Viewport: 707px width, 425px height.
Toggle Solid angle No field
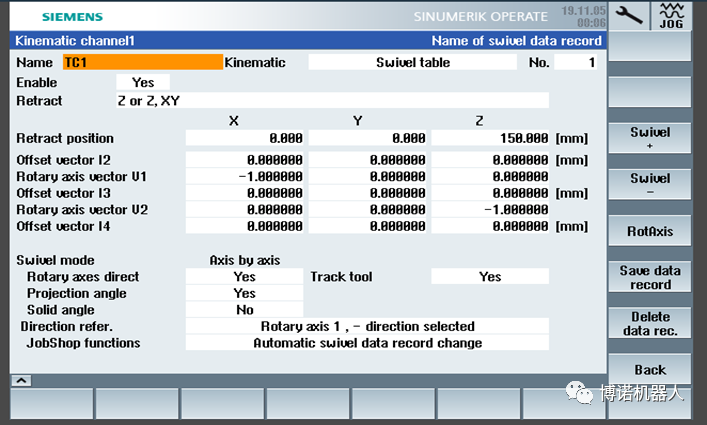point(244,310)
